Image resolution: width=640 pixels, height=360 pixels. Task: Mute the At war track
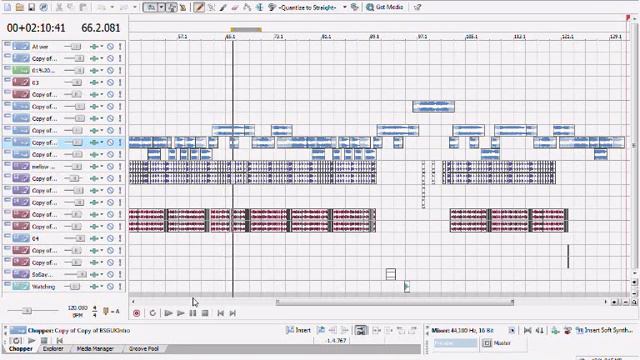(110, 47)
